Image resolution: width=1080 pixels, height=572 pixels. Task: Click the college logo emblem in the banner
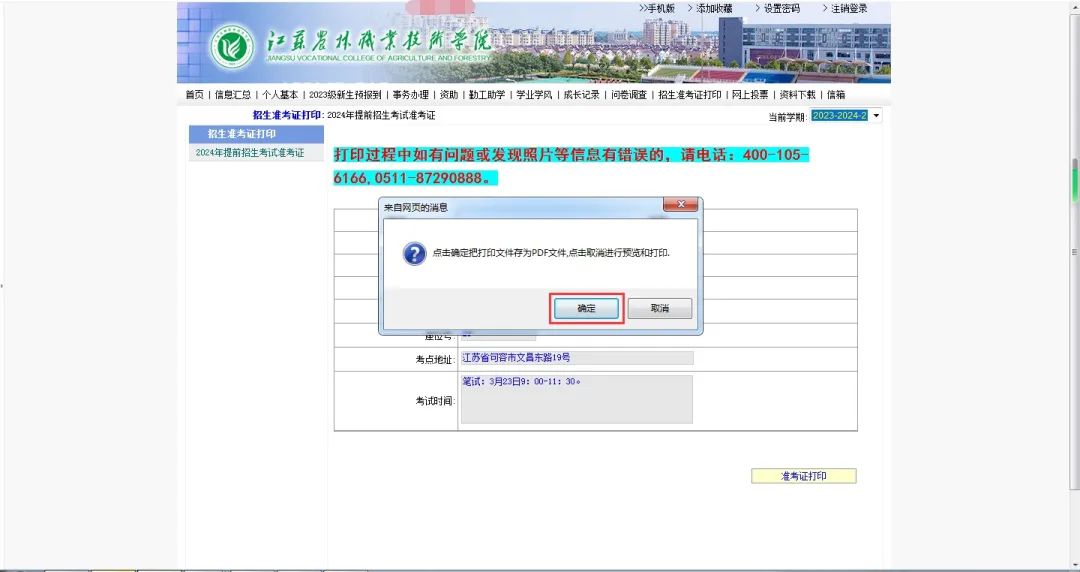point(232,47)
